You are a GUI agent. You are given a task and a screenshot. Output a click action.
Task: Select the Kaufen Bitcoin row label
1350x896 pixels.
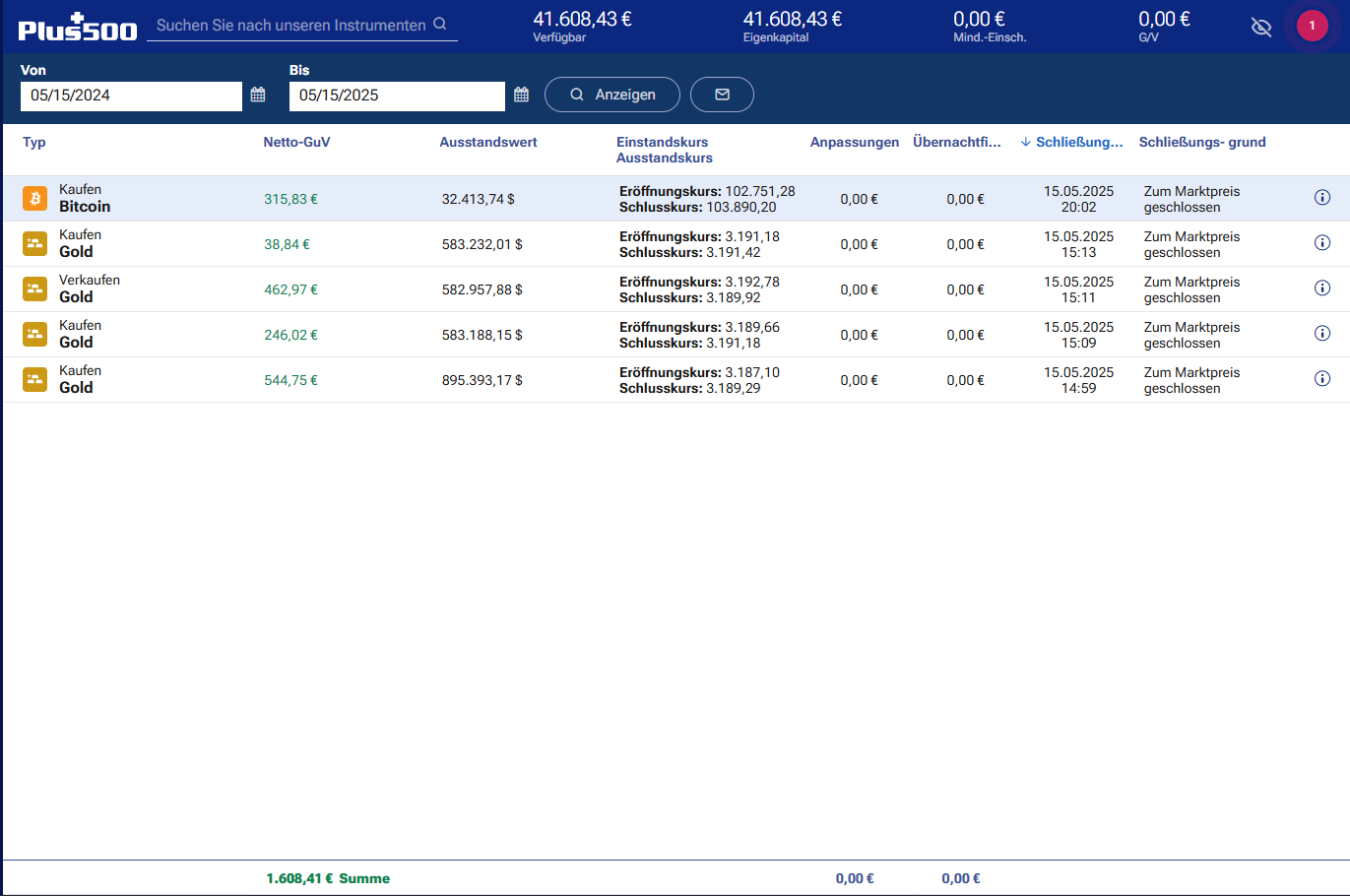(x=85, y=198)
